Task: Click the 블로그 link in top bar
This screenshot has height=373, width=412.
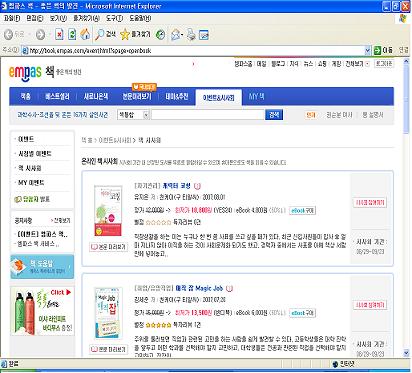Action: [278, 64]
